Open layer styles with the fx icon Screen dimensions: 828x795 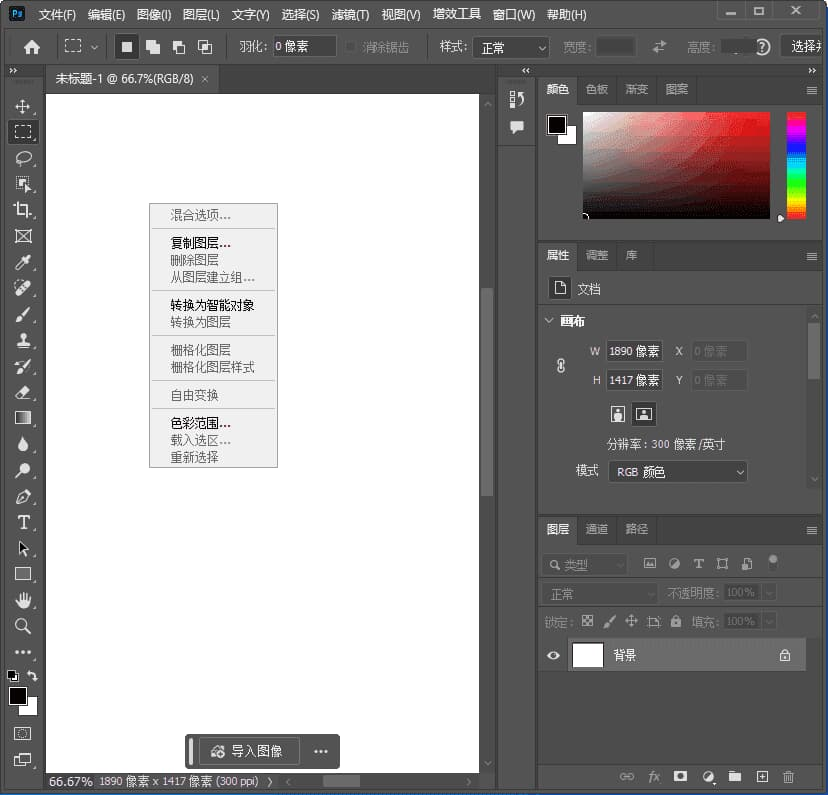(x=654, y=776)
